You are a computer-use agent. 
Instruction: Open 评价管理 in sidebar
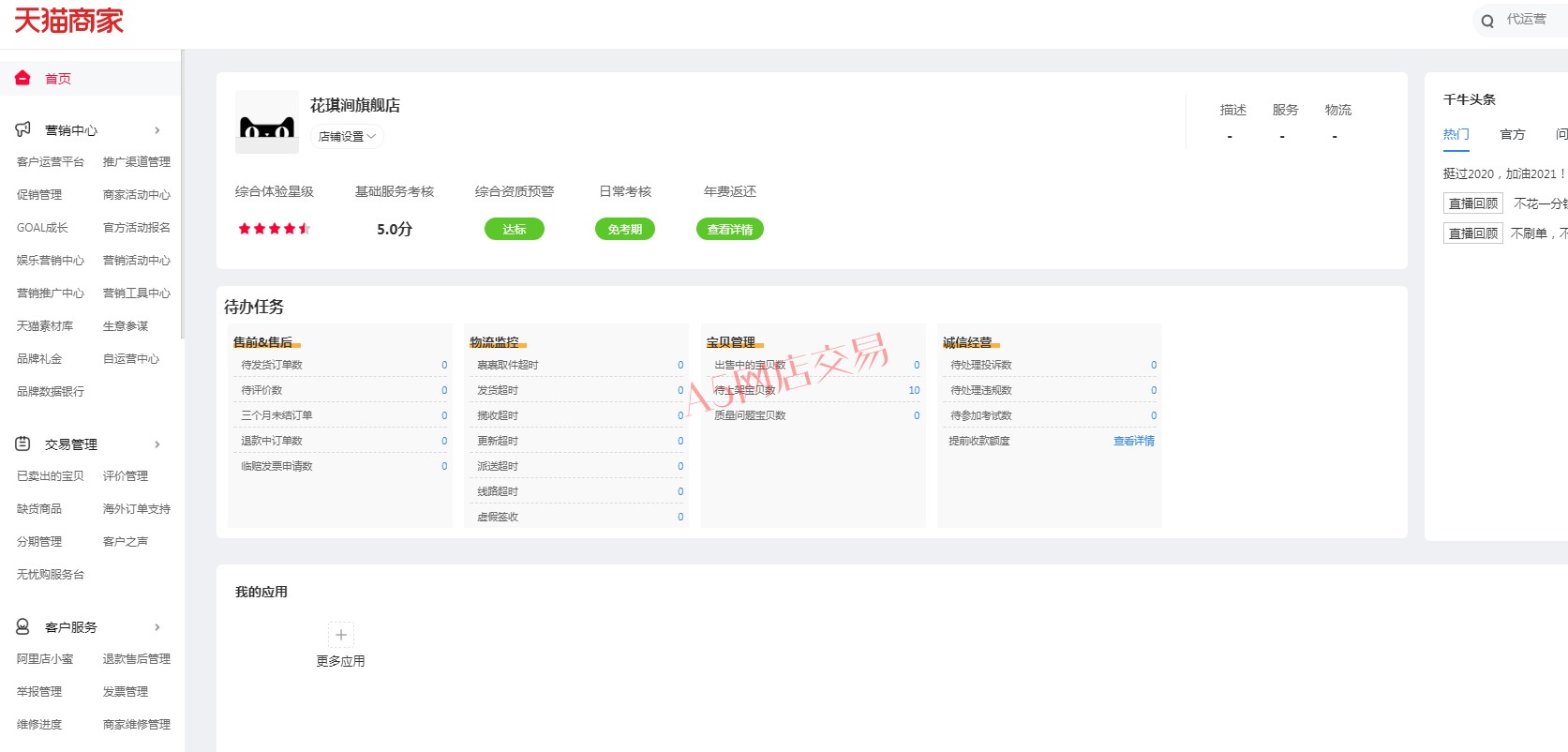tap(126, 476)
